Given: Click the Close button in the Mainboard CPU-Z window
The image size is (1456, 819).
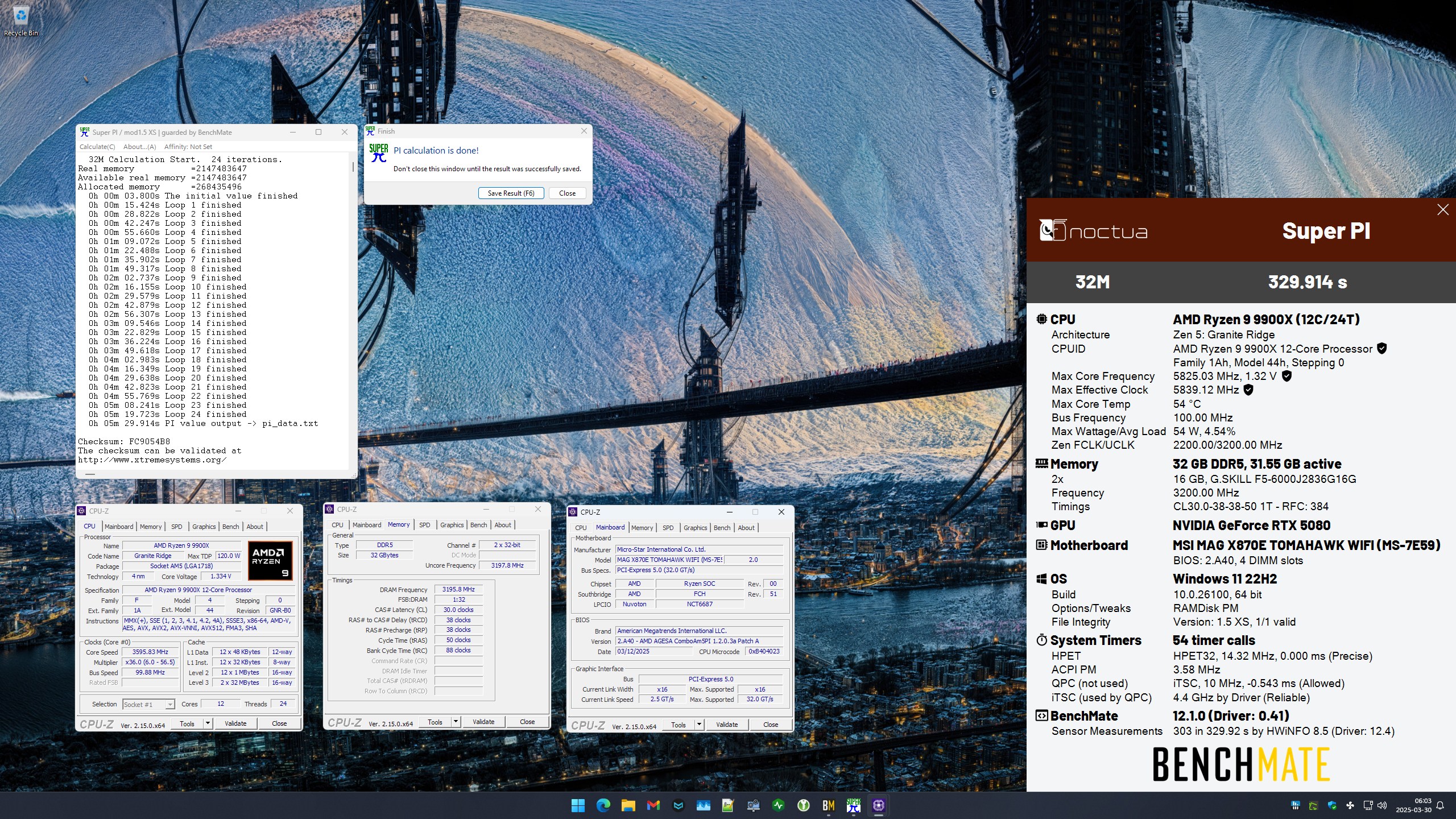Looking at the screenshot, I should pos(771,725).
